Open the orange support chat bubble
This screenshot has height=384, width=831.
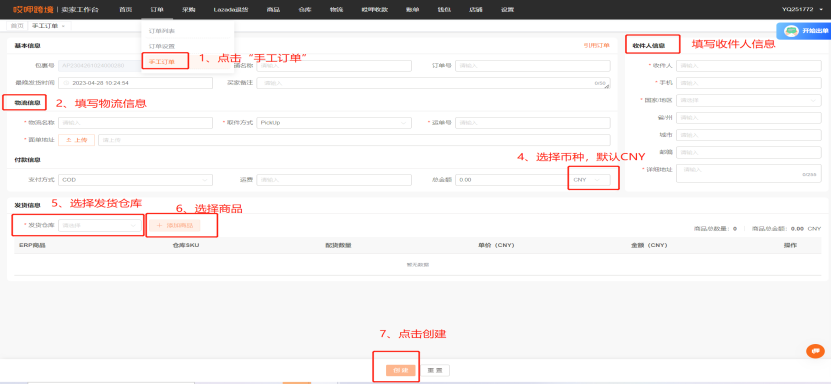pos(816,351)
